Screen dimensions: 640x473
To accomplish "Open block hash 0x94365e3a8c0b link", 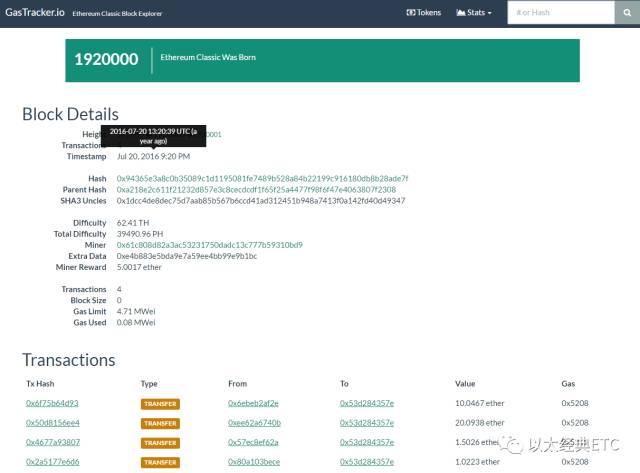I will [x=262, y=178].
